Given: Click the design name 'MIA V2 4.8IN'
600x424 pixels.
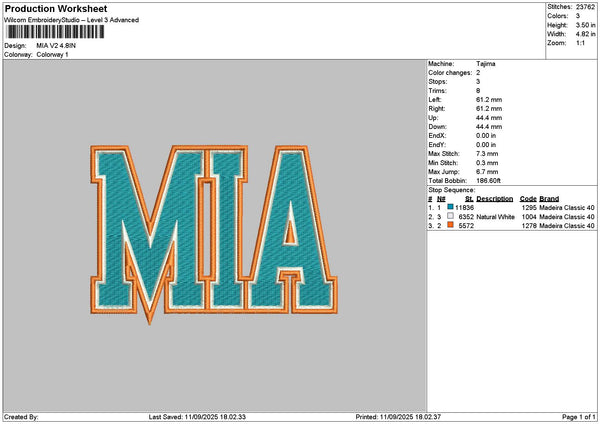Looking at the screenshot, I should pyautogui.click(x=56, y=46).
